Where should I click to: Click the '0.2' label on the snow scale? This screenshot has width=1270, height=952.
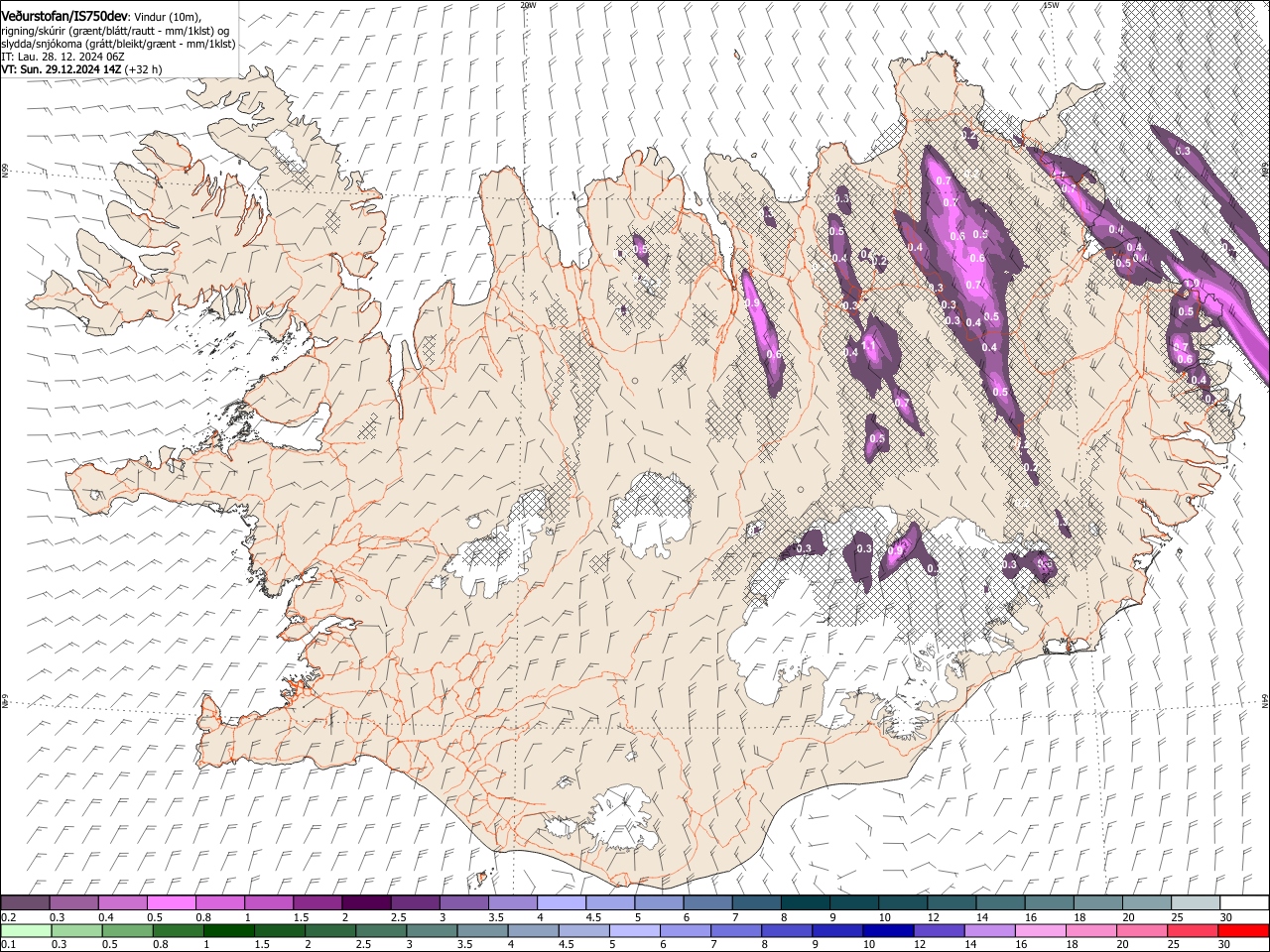[x=8, y=917]
